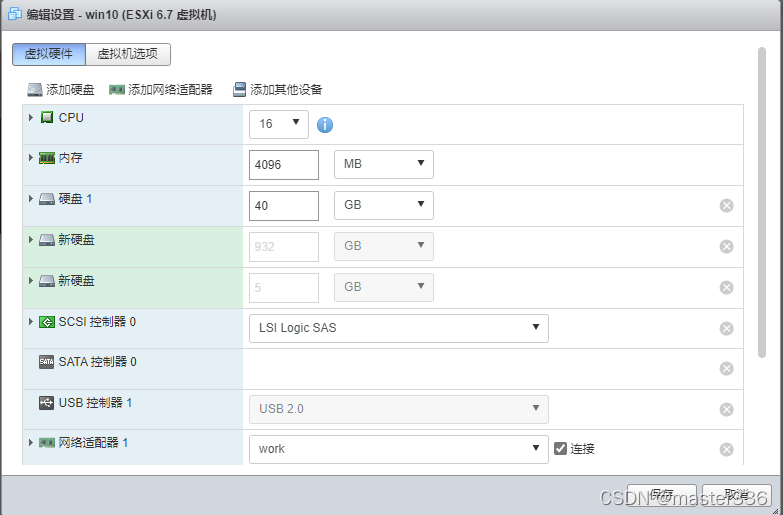The width and height of the screenshot is (783, 515).
Task: Switch to the 虚拟机选项 tab
Action: point(128,54)
